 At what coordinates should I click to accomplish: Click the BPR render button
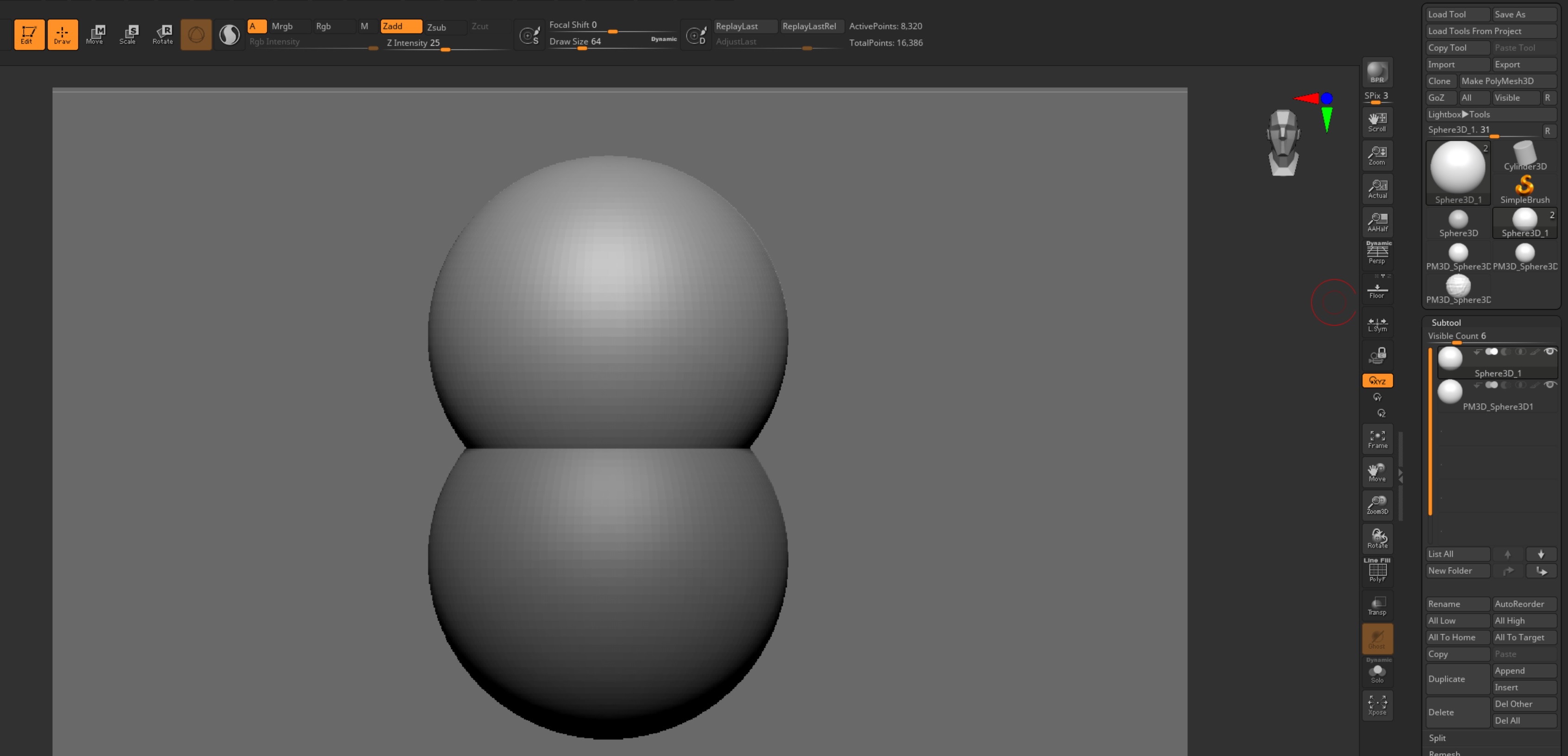[1377, 73]
